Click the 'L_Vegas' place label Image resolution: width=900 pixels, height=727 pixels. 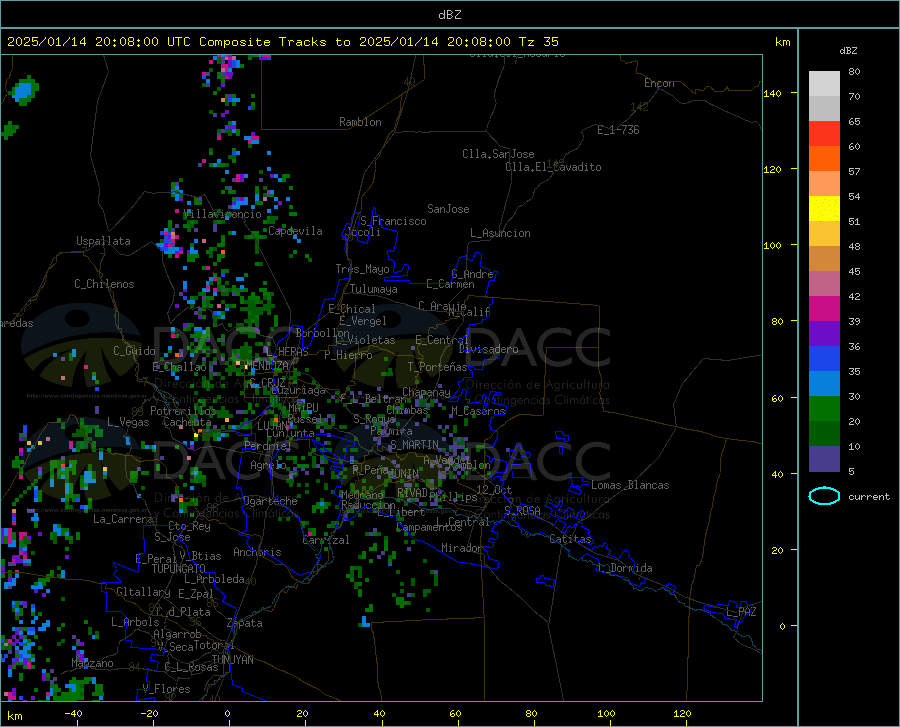click(129, 422)
